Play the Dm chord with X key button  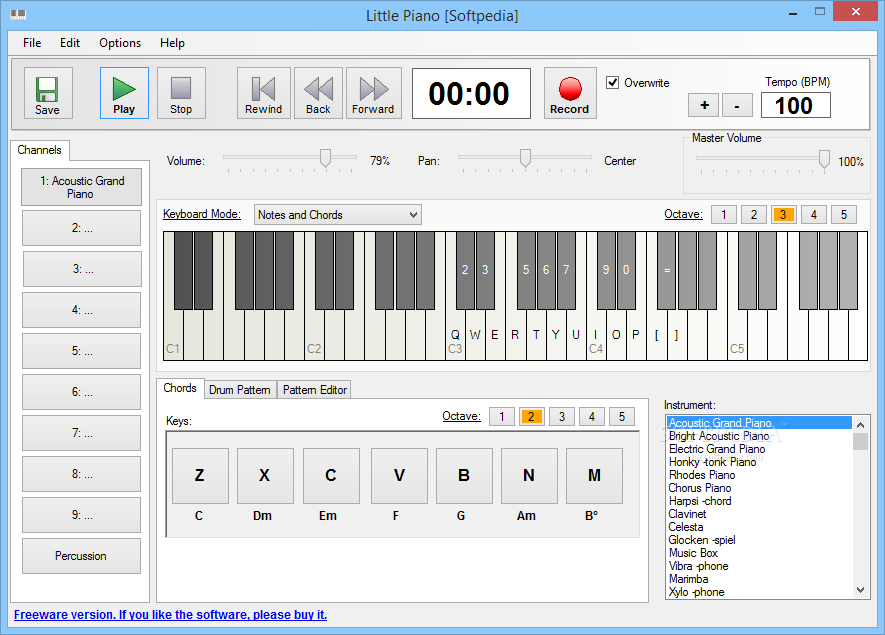[265, 476]
